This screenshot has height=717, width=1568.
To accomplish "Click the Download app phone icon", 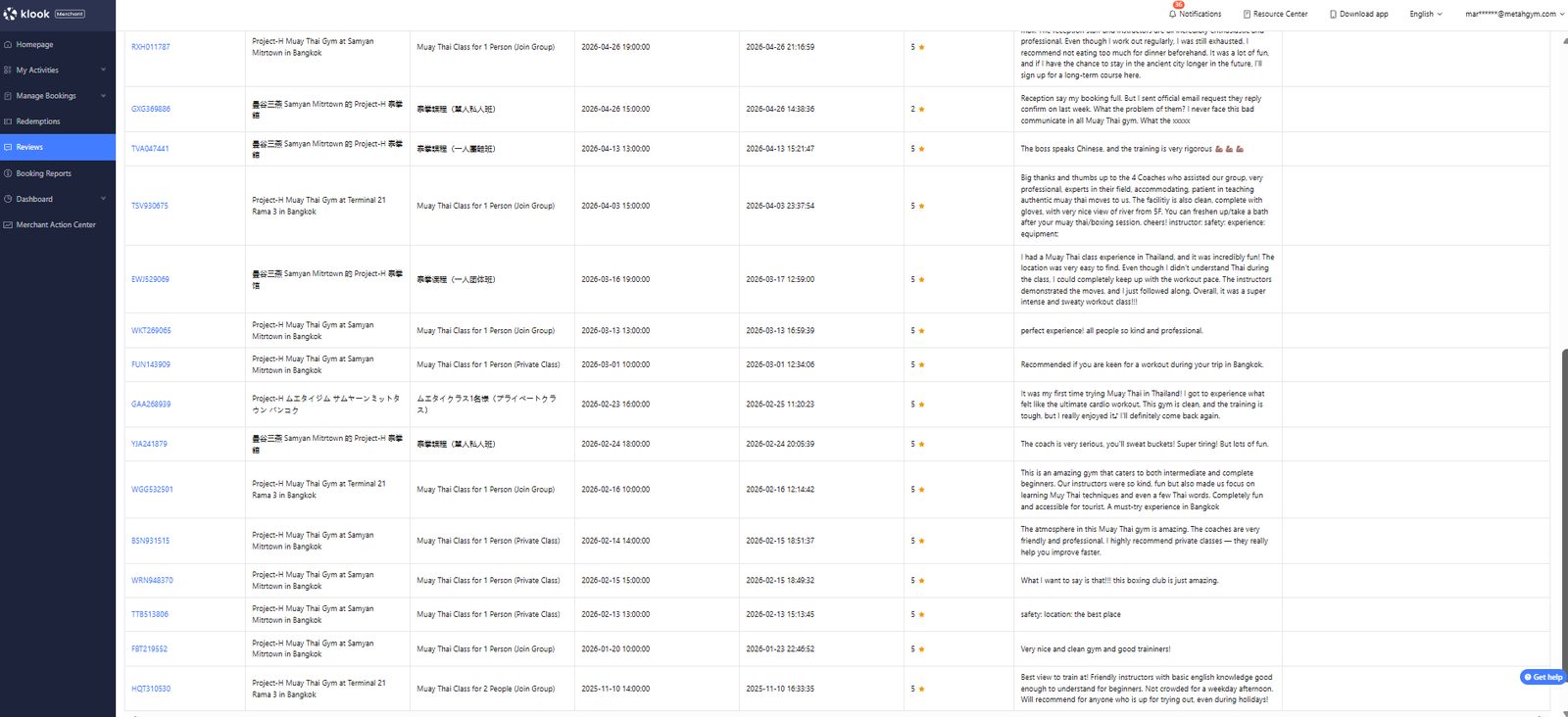I will (1333, 14).
